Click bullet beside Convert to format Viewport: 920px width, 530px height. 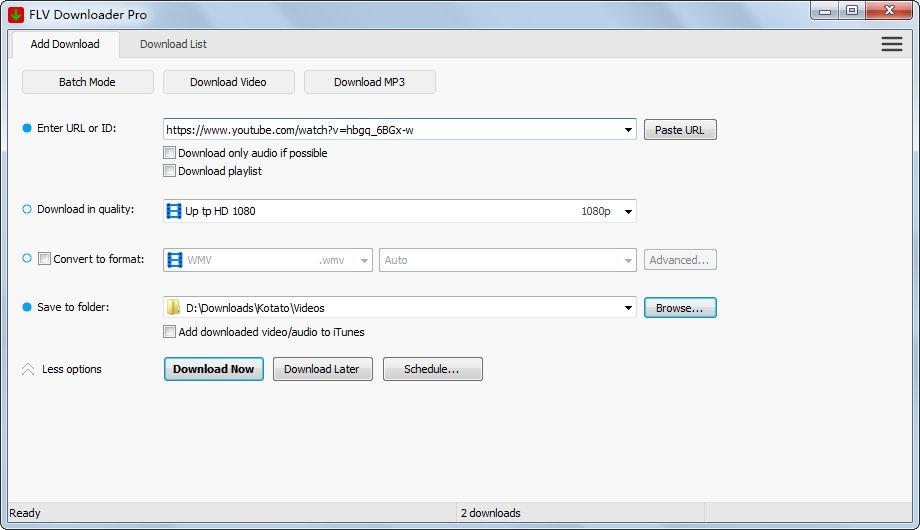click(x=26, y=258)
